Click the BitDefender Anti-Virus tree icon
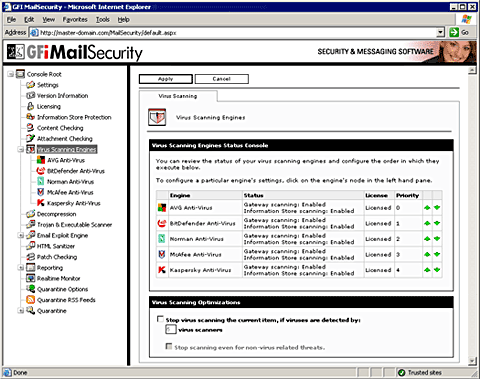The width and height of the screenshot is (480, 379). point(41,171)
